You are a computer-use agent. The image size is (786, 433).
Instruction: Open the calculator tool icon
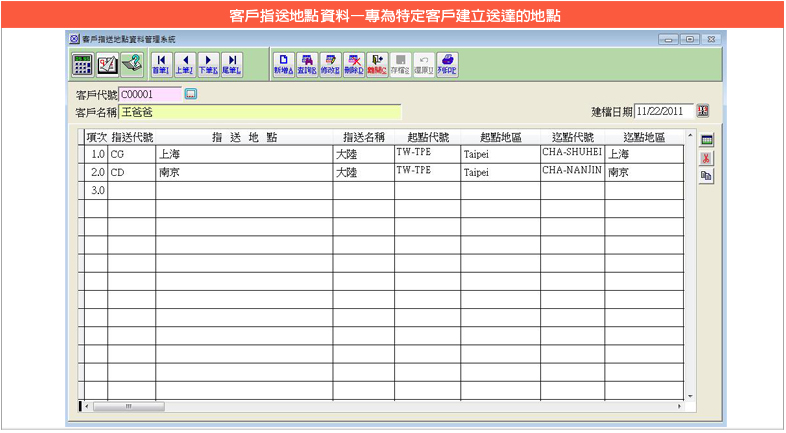point(84,65)
